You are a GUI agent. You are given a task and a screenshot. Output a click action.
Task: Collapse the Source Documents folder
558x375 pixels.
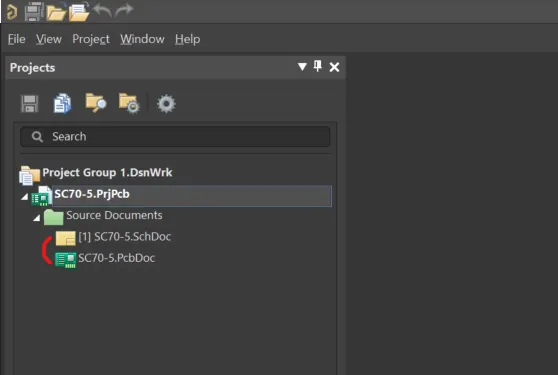point(36,218)
